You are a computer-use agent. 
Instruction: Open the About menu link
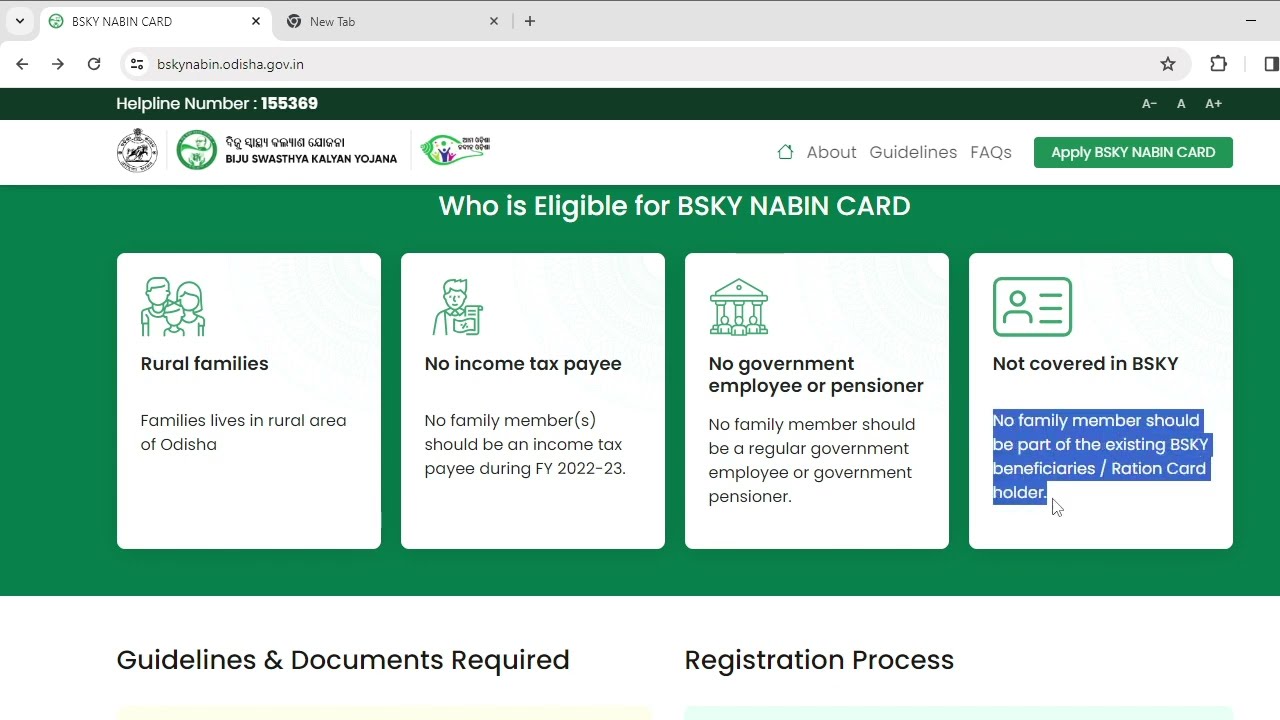(831, 152)
